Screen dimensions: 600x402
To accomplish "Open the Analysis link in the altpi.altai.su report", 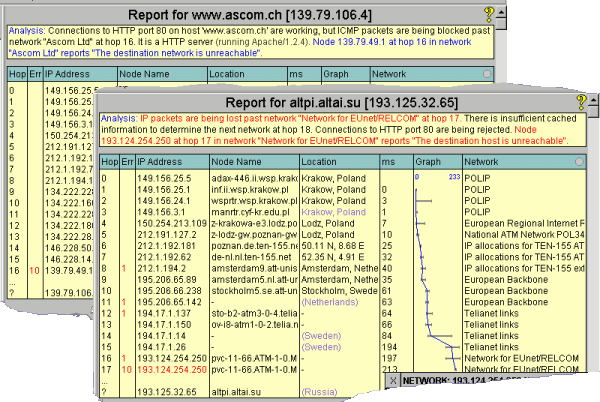I will point(119,119).
